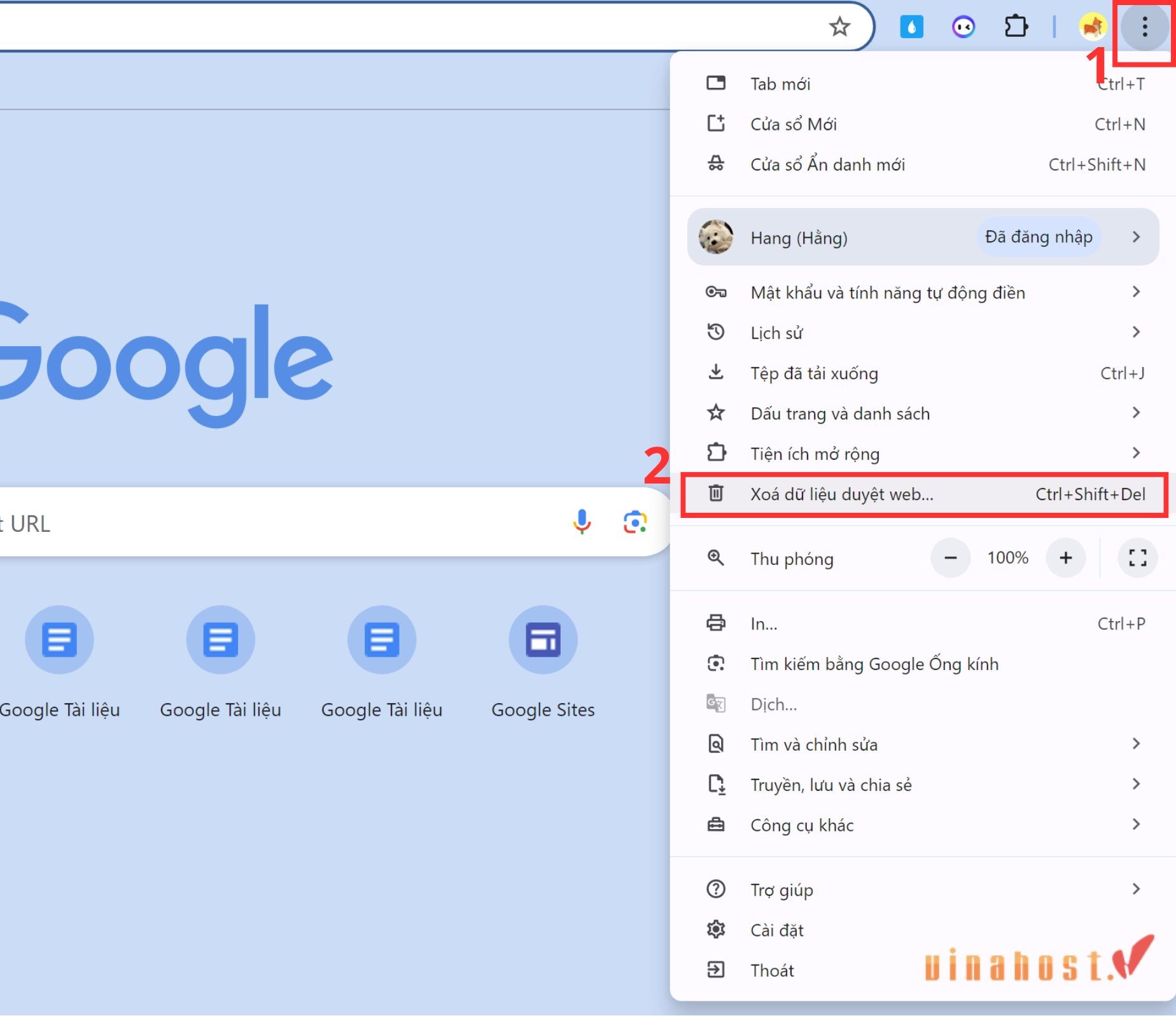Start voice search with the microphone icon
The width and height of the screenshot is (1176, 1018).
point(582,522)
